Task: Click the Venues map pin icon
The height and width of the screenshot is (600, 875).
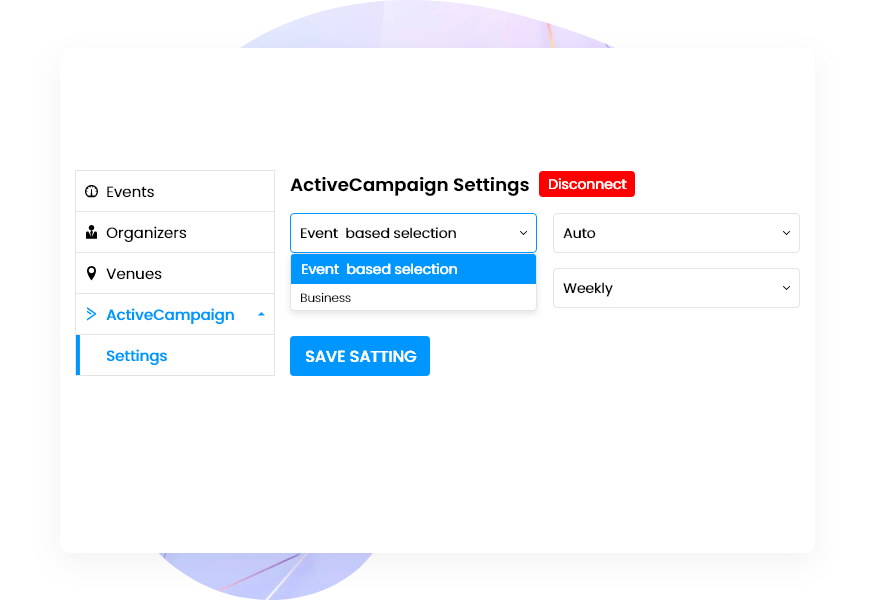Action: click(91, 273)
